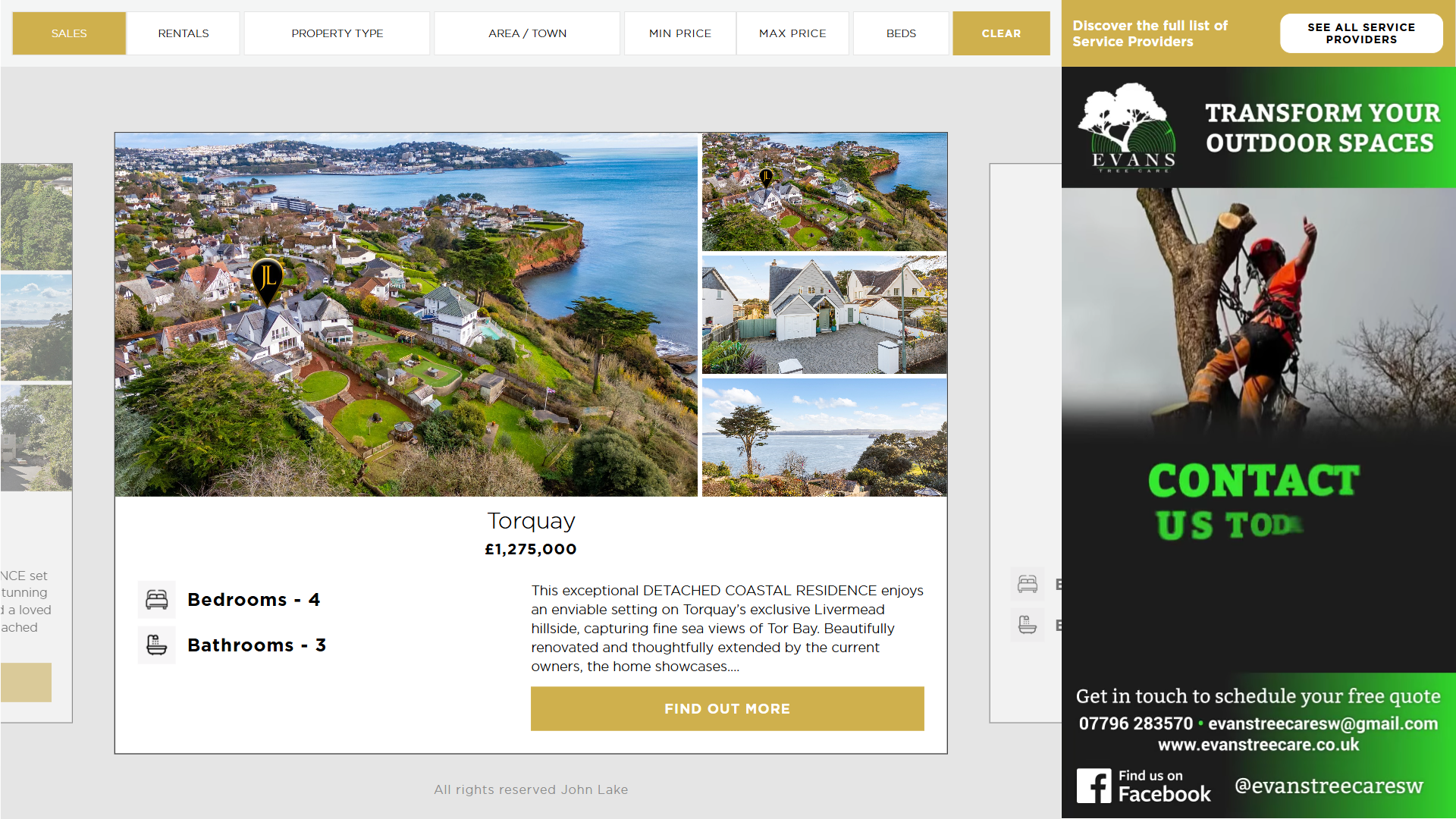Click the bedroom icon beside Bedrooms - 4
Screen dimensions: 1456x819
pyautogui.click(x=157, y=600)
